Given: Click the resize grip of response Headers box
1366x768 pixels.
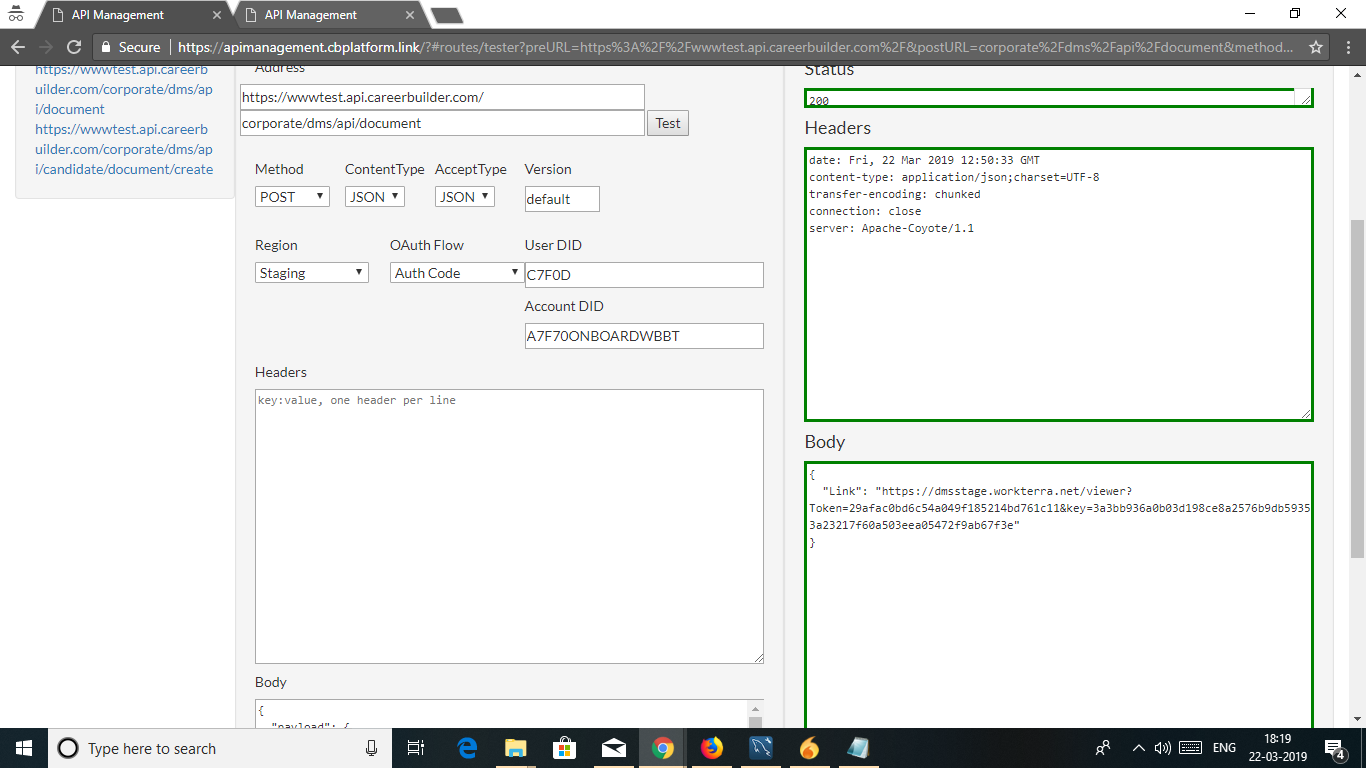Looking at the screenshot, I should point(1306,414).
